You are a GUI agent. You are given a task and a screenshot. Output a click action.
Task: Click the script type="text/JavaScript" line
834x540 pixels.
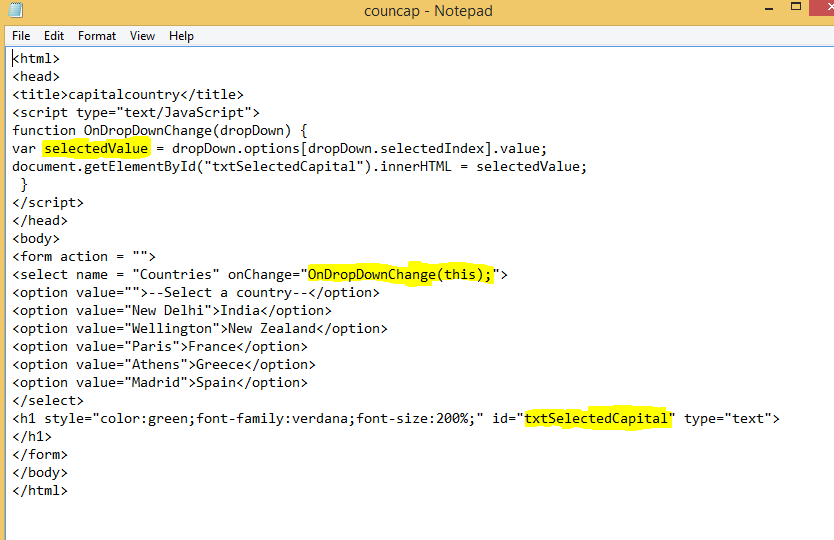point(136,113)
